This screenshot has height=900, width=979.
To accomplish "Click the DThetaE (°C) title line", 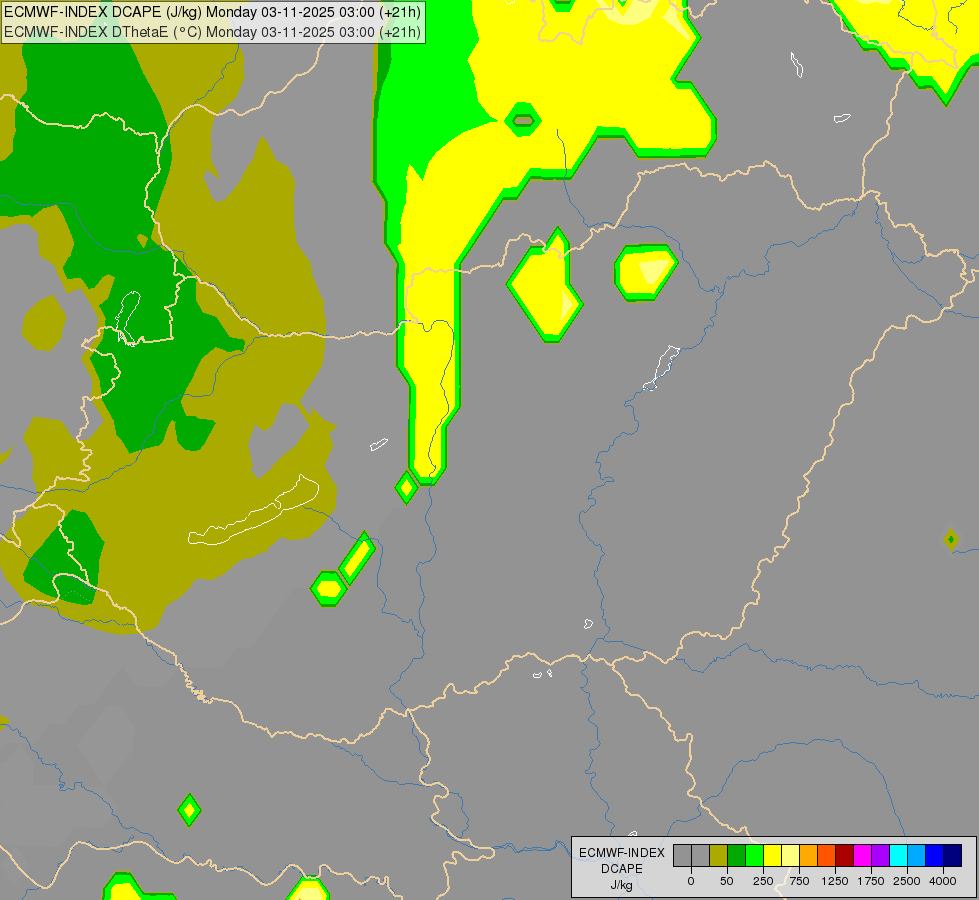I will (x=213, y=32).
